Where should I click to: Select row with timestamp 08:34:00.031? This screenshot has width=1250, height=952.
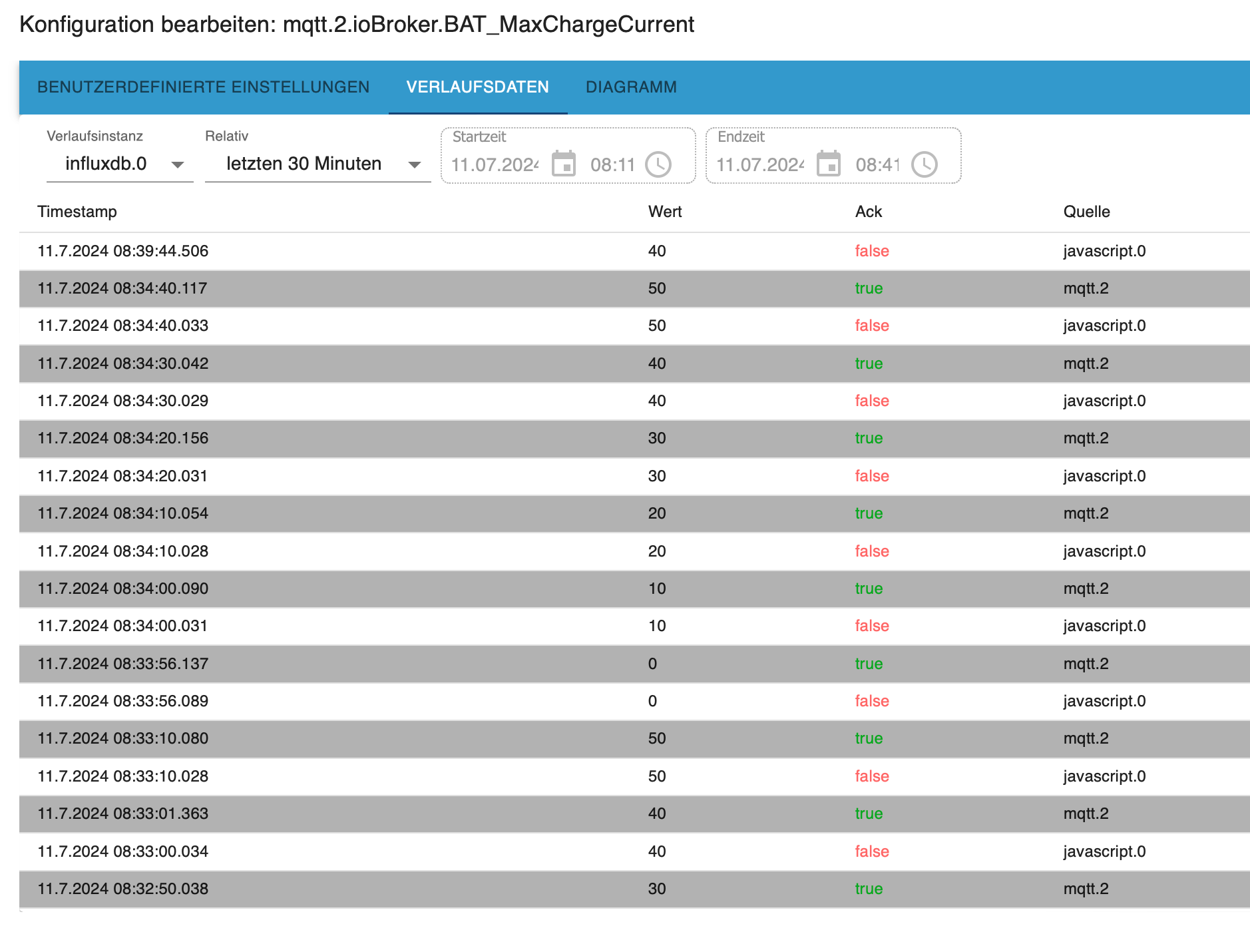[x=634, y=626]
